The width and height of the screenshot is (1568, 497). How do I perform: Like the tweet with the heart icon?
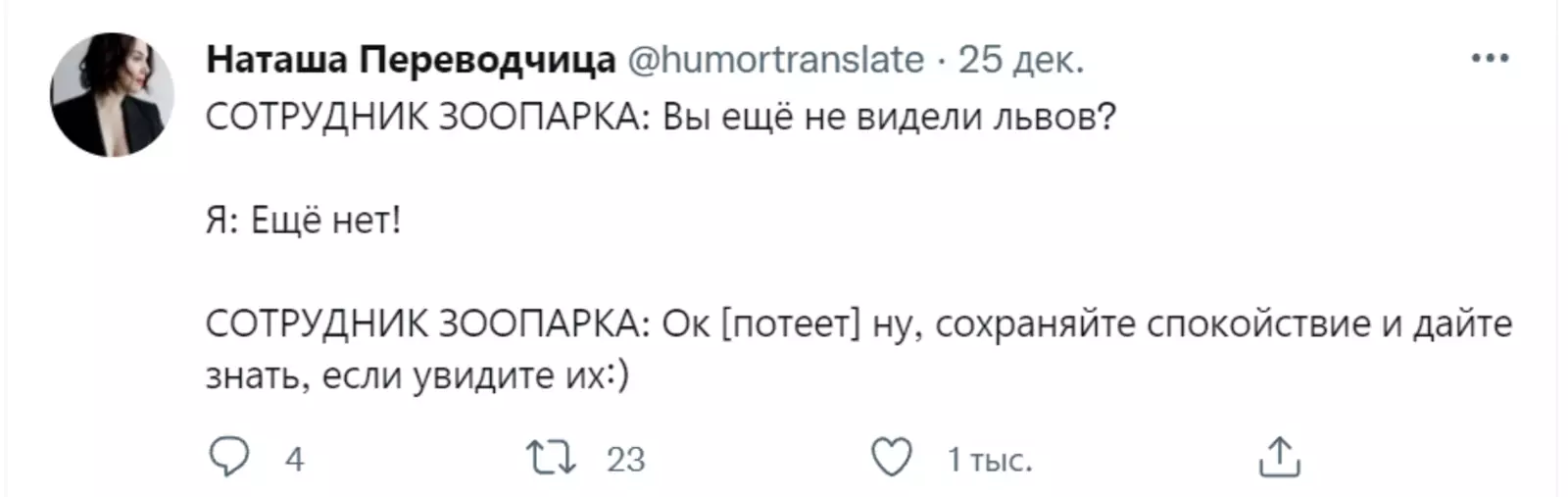pyautogui.click(x=891, y=458)
